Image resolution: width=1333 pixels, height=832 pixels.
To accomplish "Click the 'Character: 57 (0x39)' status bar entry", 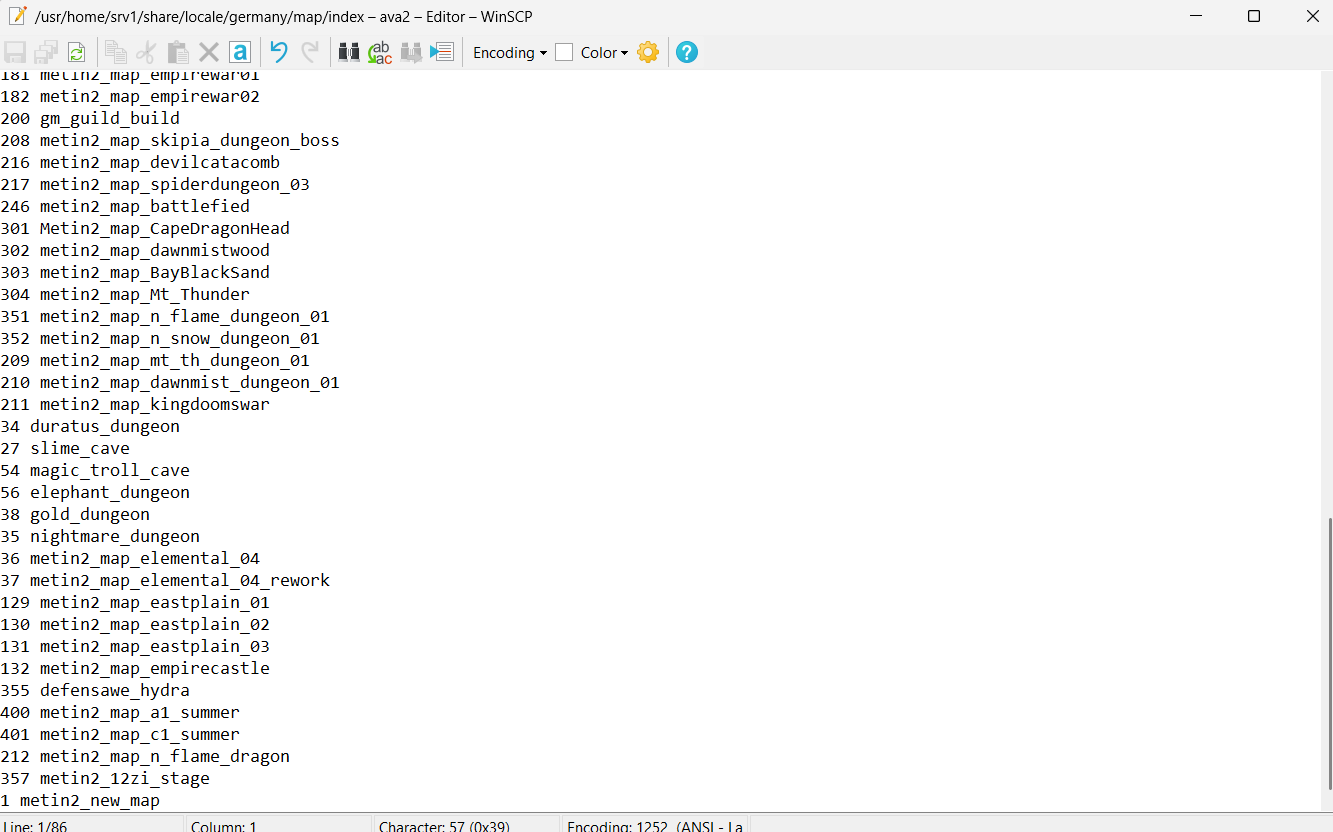I will click(x=467, y=824).
